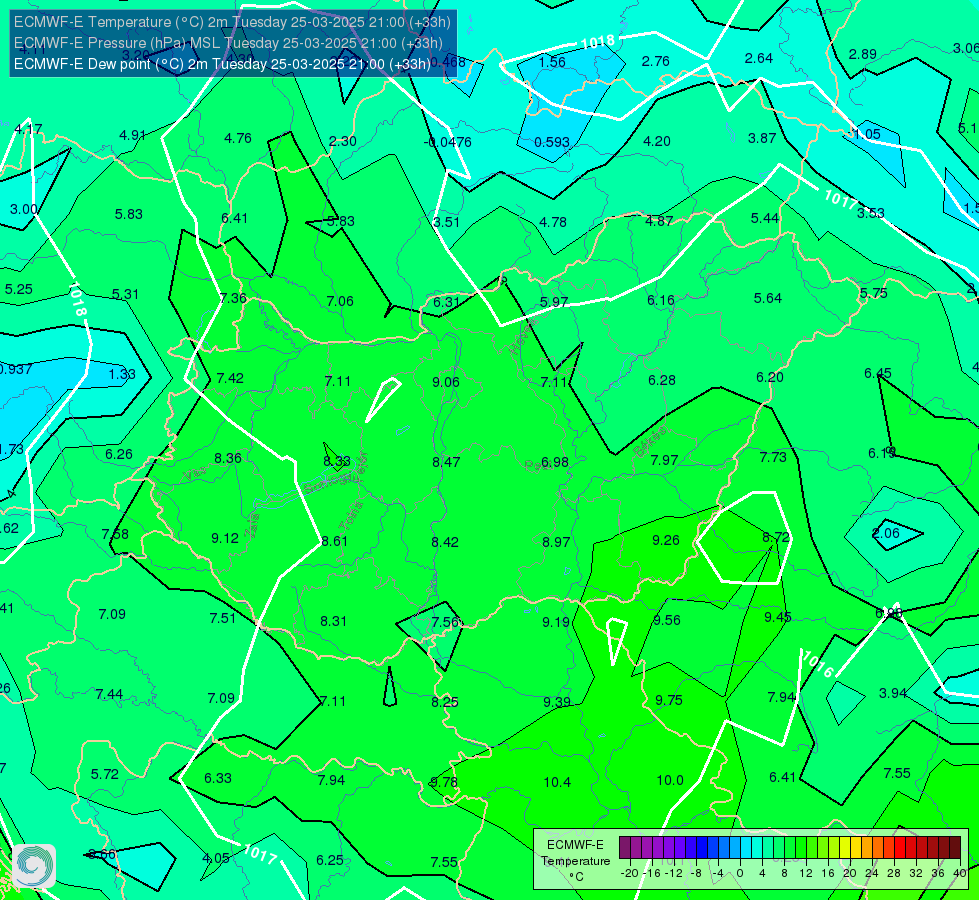Click the map value 8.47
Viewport: 979px width, 900px height.
[x=446, y=462]
